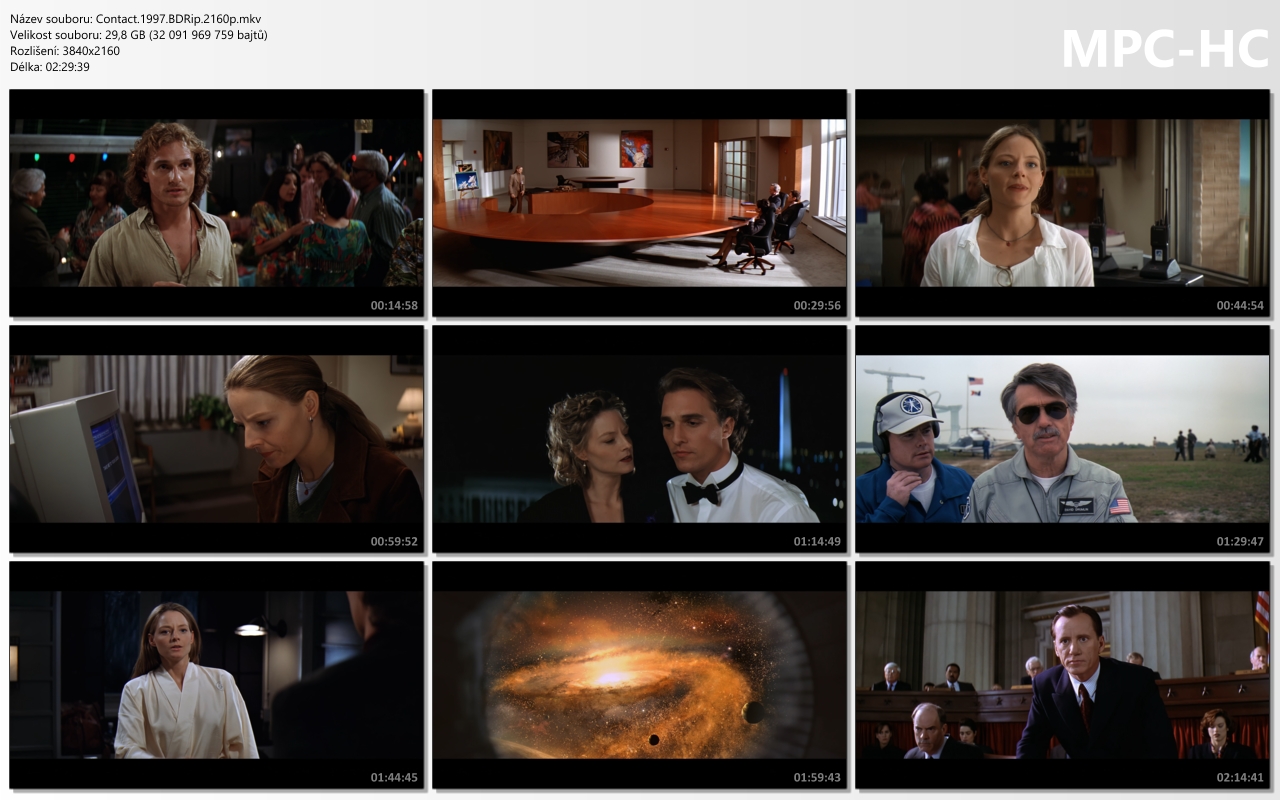This screenshot has height=800, width=1280.
Task: Select the galaxy thumbnail at 01:59:43
Action: 640,675
